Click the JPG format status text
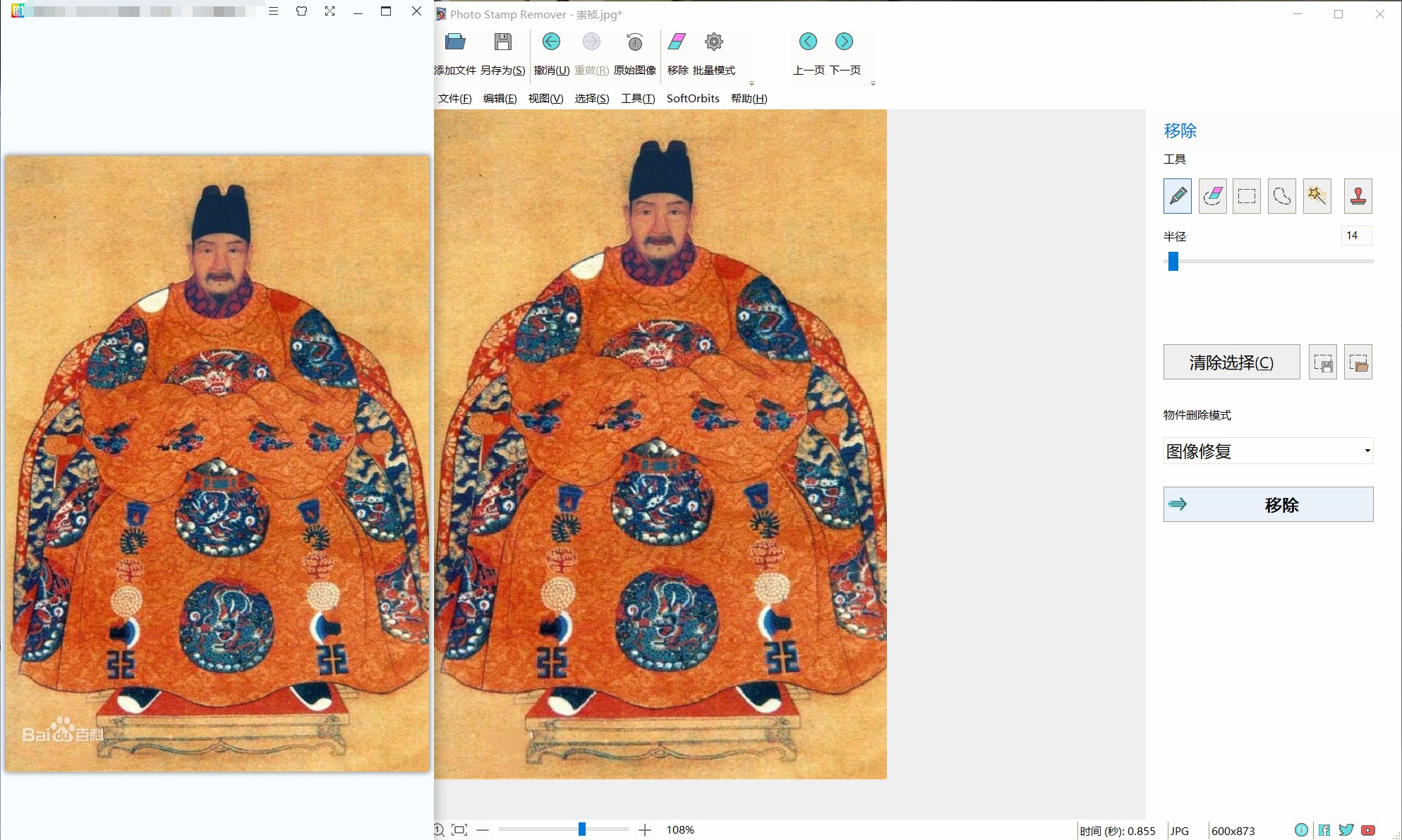 tap(1180, 831)
